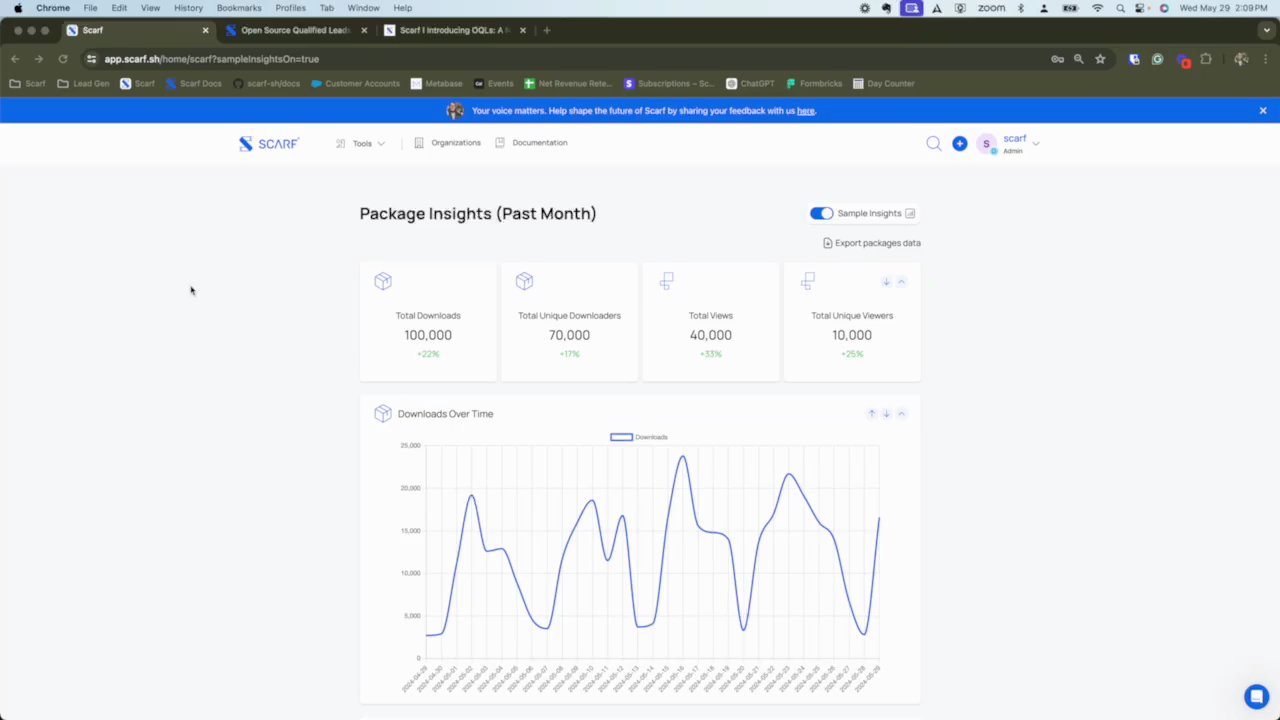Click the Scarf logo in the header

coord(268,143)
